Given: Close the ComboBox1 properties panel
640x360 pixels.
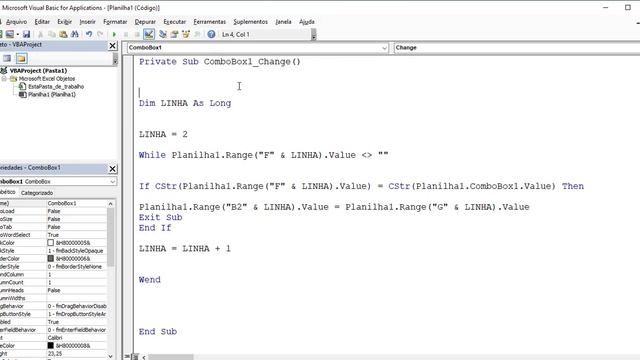Looking at the screenshot, I should tap(113, 169).
